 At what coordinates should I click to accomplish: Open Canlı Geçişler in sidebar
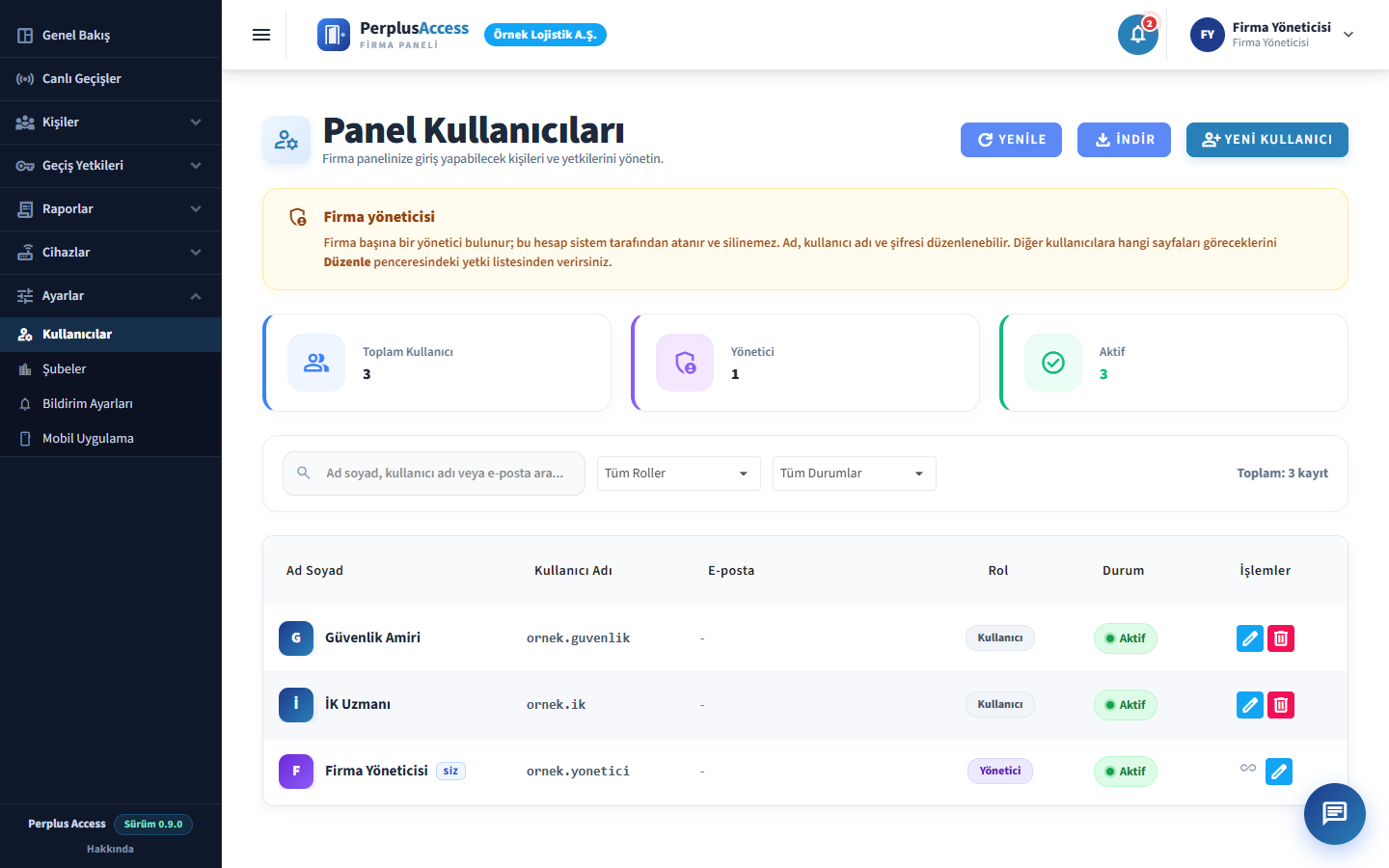111,79
